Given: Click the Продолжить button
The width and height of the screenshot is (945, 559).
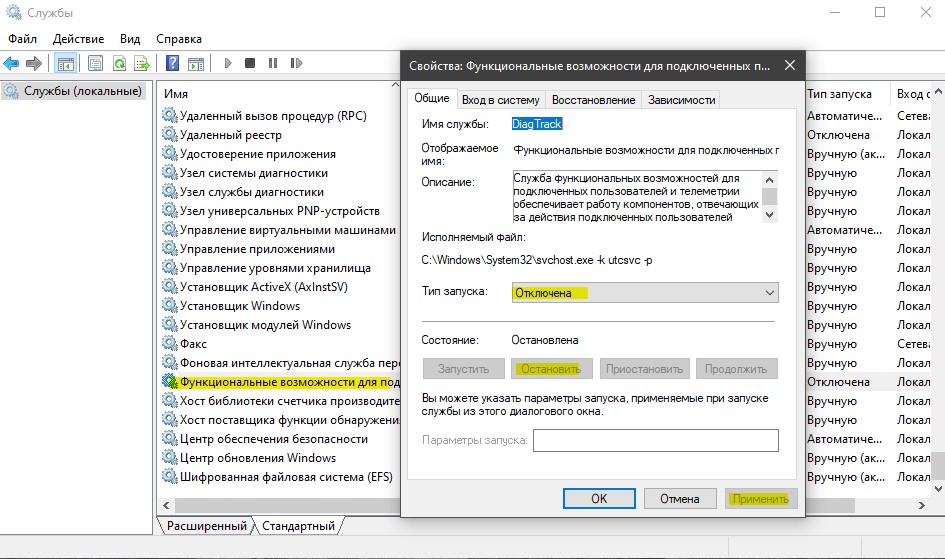Looking at the screenshot, I should point(736,369).
